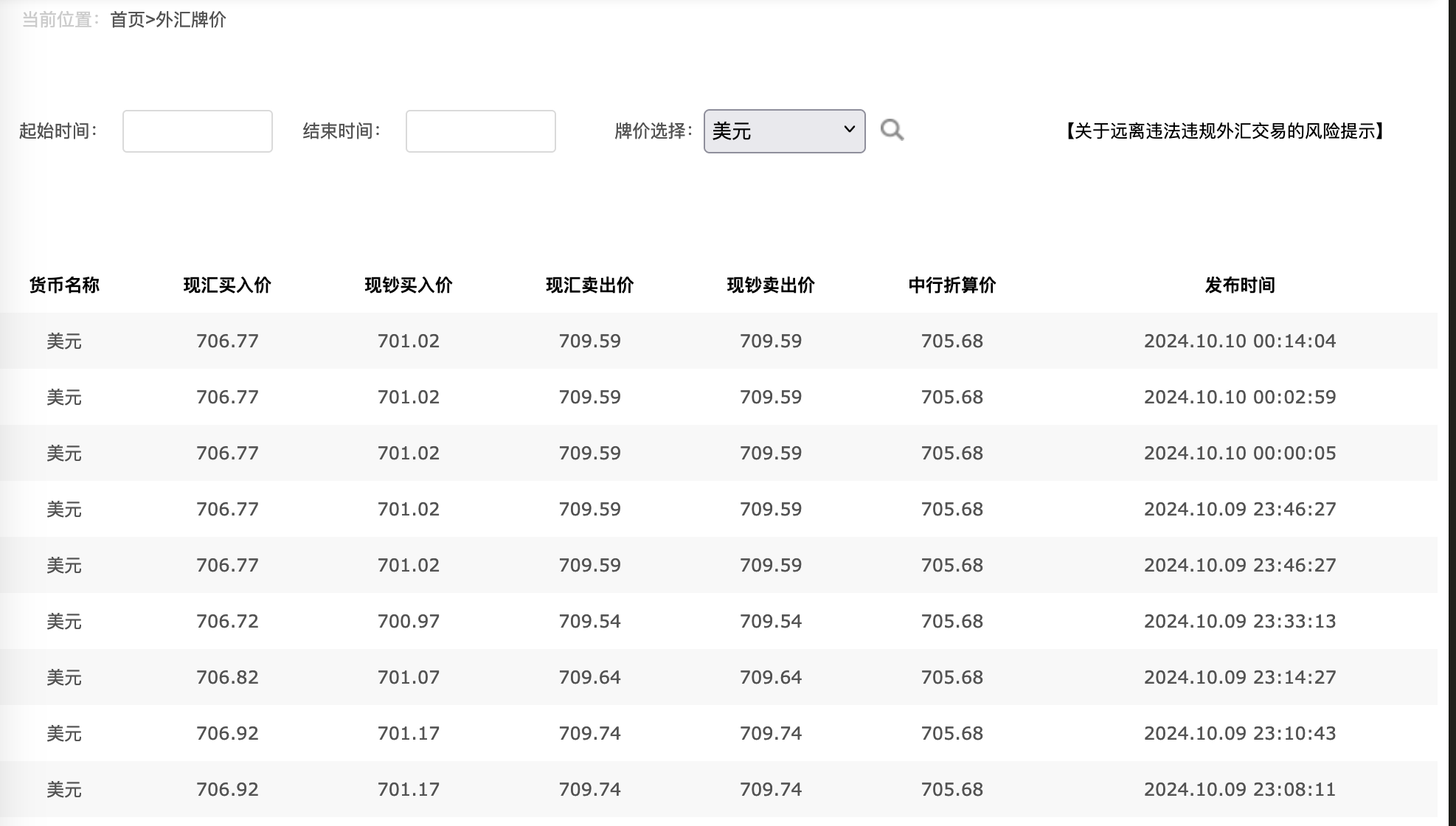
Task: Click the 706.82 buying rate cell
Action: [x=227, y=678]
